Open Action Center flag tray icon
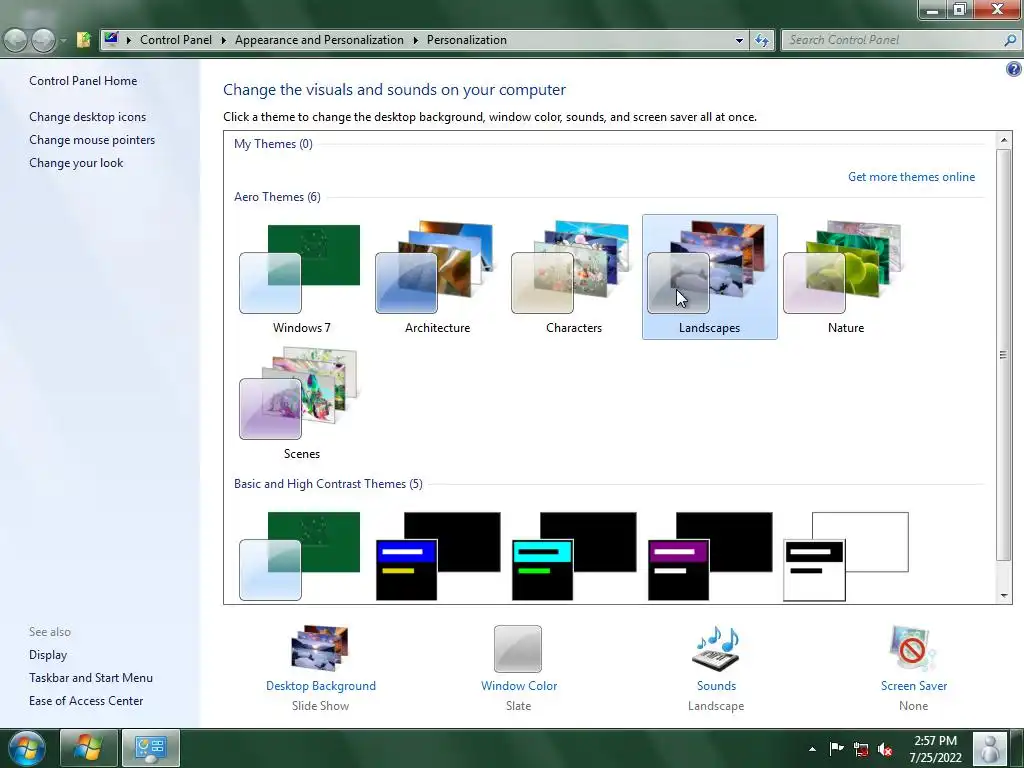Image resolution: width=1024 pixels, height=768 pixels. 836,748
